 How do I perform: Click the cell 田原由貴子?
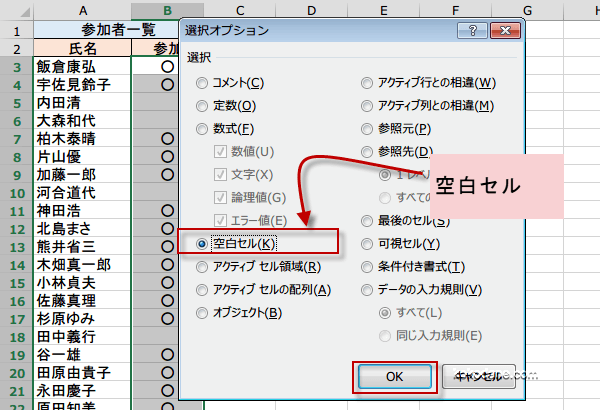pos(82,372)
